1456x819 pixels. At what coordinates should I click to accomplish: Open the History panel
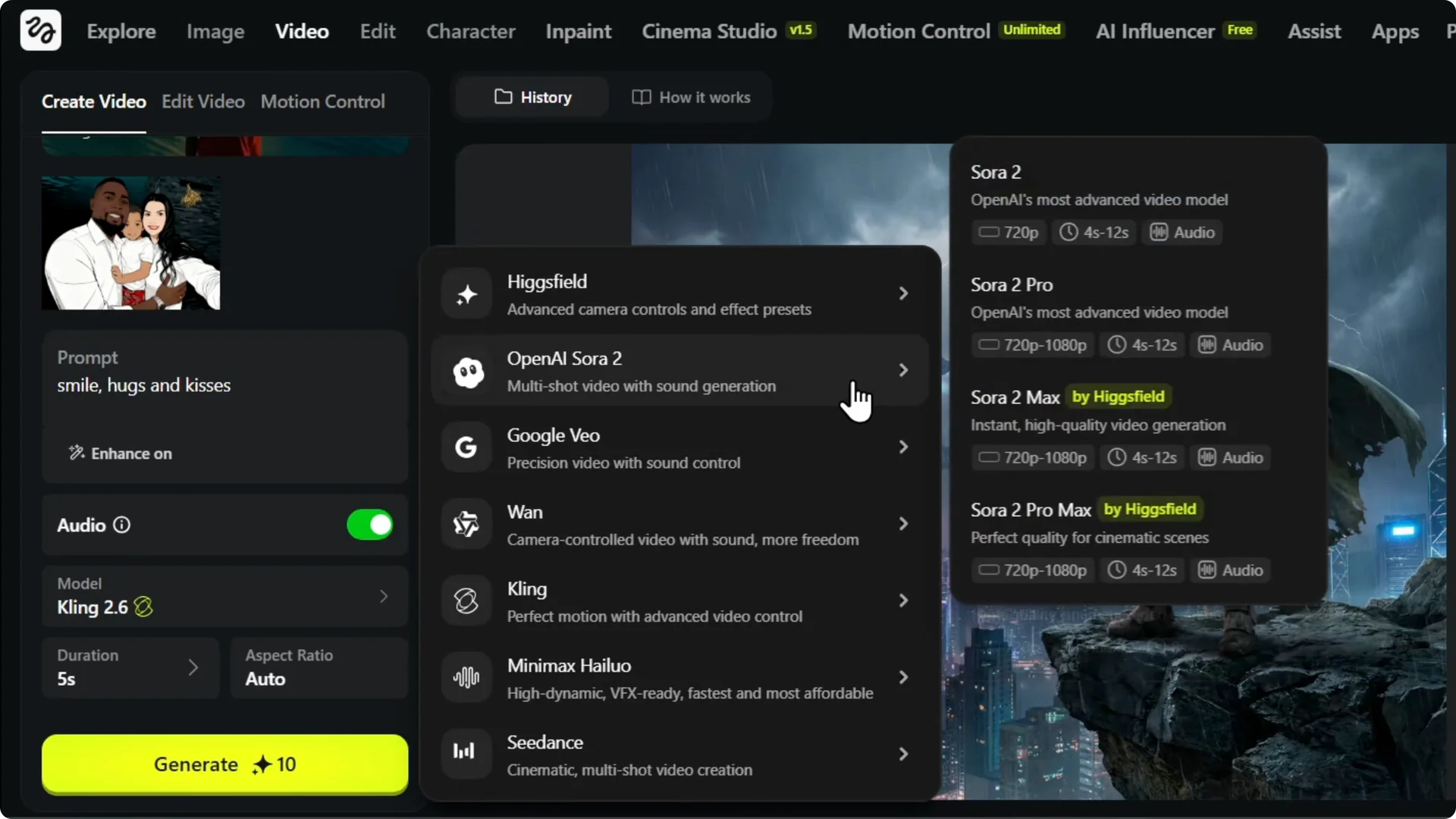[533, 97]
